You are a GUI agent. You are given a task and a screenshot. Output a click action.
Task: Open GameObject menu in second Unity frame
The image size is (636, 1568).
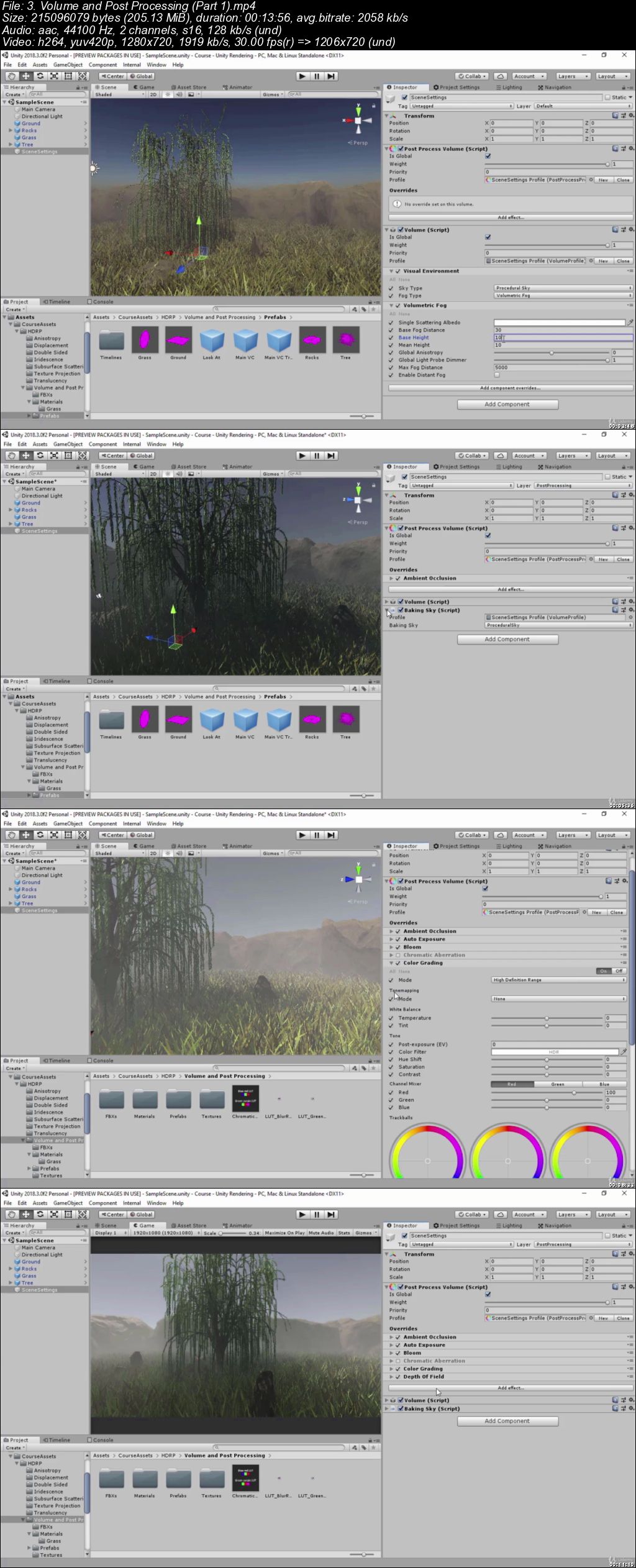(68, 444)
